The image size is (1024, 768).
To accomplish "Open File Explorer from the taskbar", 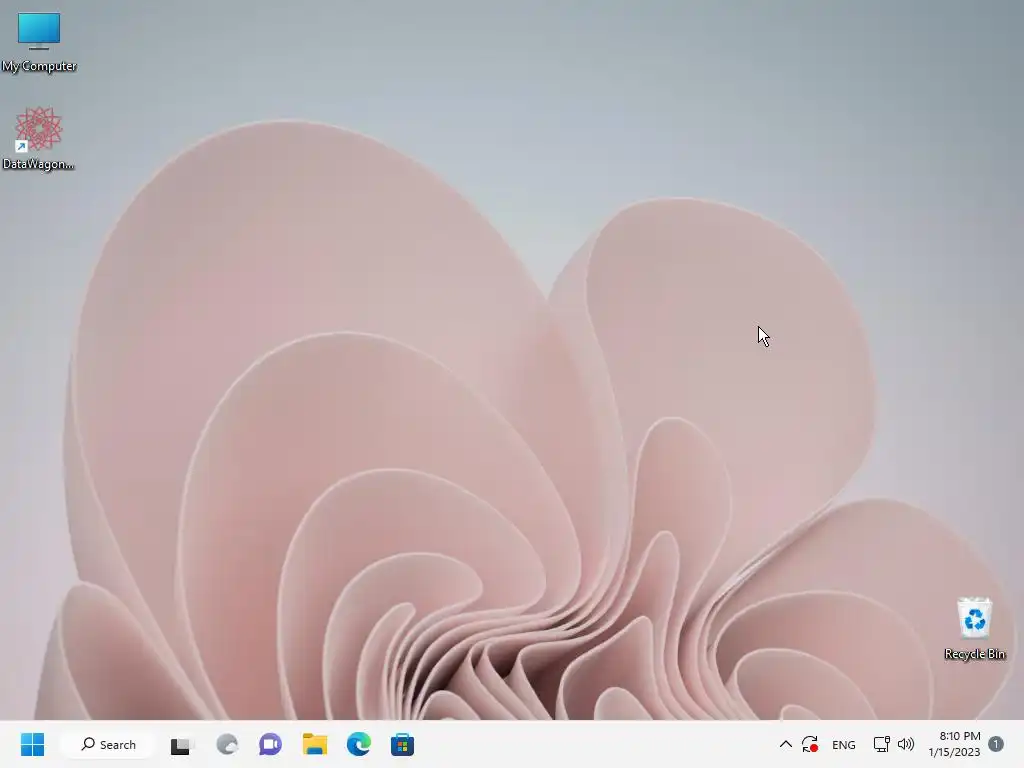I will tap(315, 744).
